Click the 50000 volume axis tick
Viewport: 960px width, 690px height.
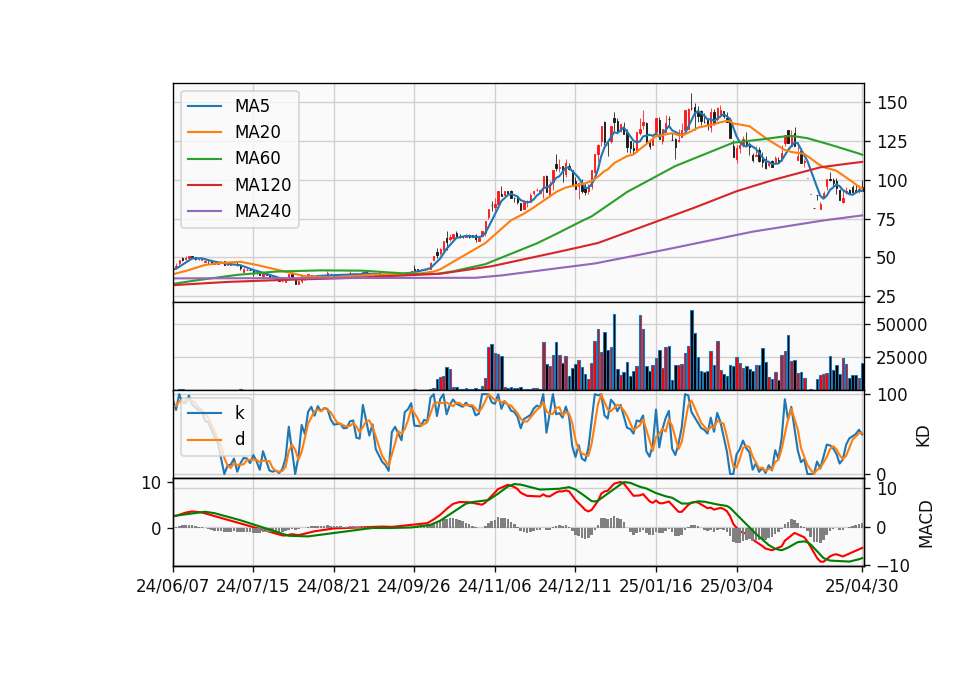click(x=902, y=325)
